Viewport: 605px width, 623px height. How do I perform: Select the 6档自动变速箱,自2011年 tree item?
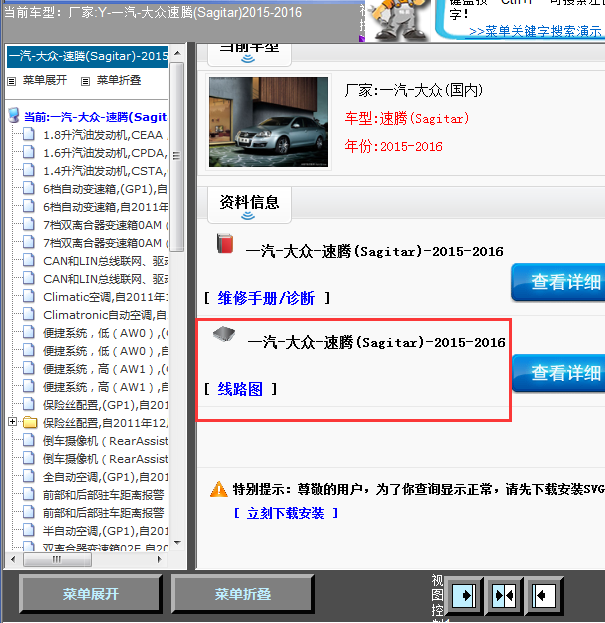coord(105,207)
